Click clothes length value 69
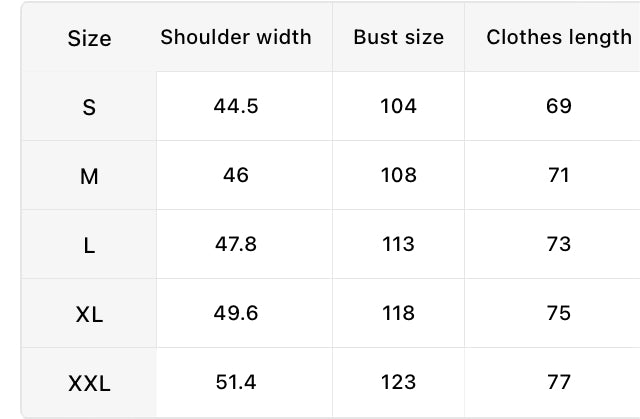Viewport: 640px width, 419px height. coord(559,106)
